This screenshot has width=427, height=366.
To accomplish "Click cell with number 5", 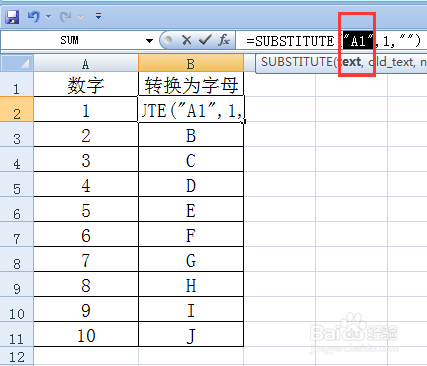I will pos(86,209).
